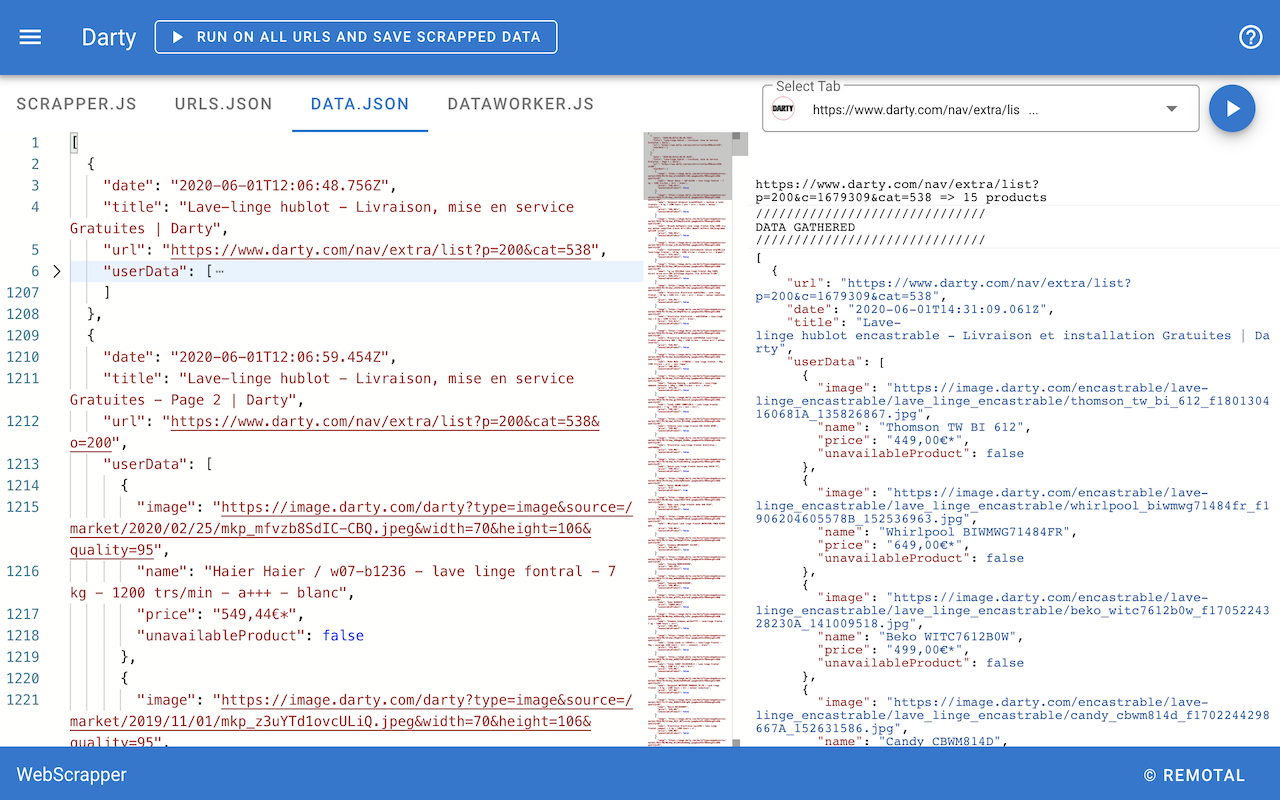Select the DATA.JSON tab
This screenshot has height=800, width=1280.
point(360,104)
